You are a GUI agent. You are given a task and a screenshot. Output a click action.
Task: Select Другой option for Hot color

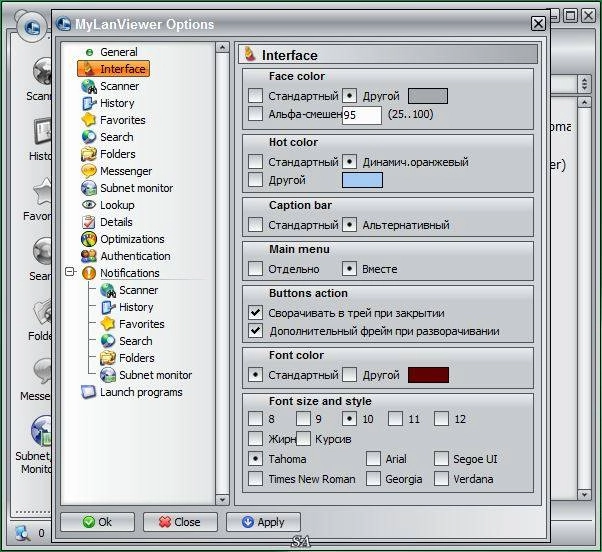click(255, 179)
